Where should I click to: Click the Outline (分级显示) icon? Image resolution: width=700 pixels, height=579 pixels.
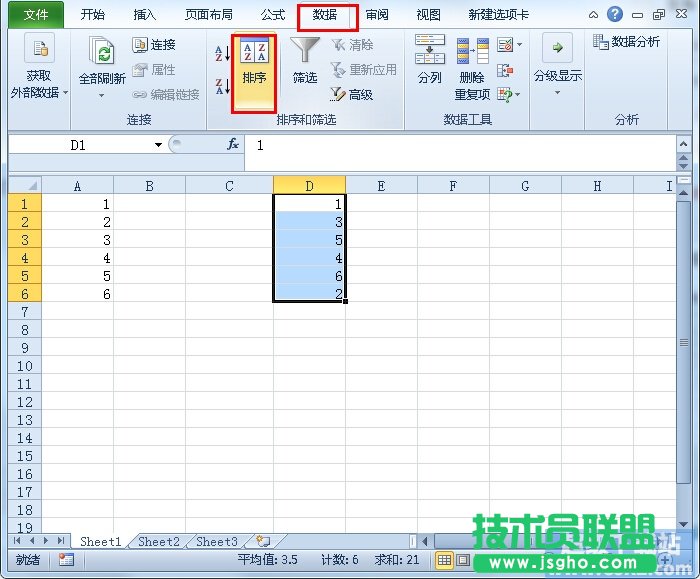tap(558, 48)
